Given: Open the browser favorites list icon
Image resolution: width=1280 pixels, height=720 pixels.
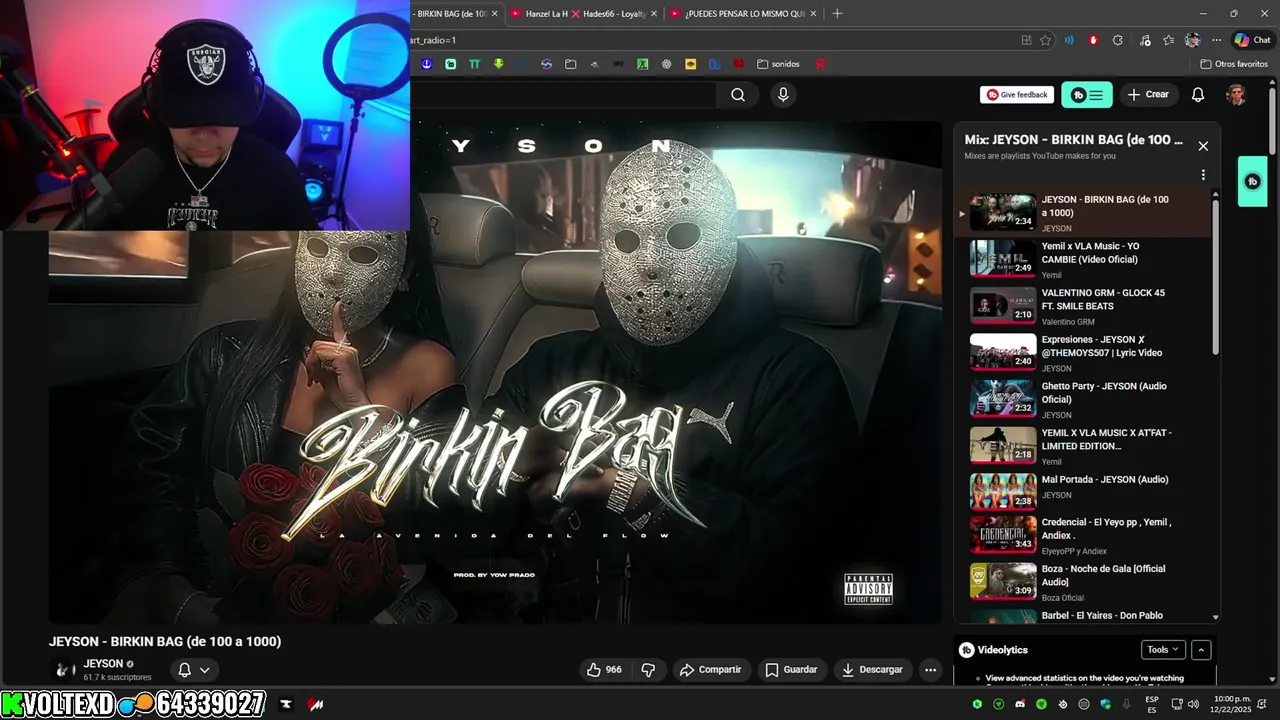Looking at the screenshot, I should coord(1168,40).
